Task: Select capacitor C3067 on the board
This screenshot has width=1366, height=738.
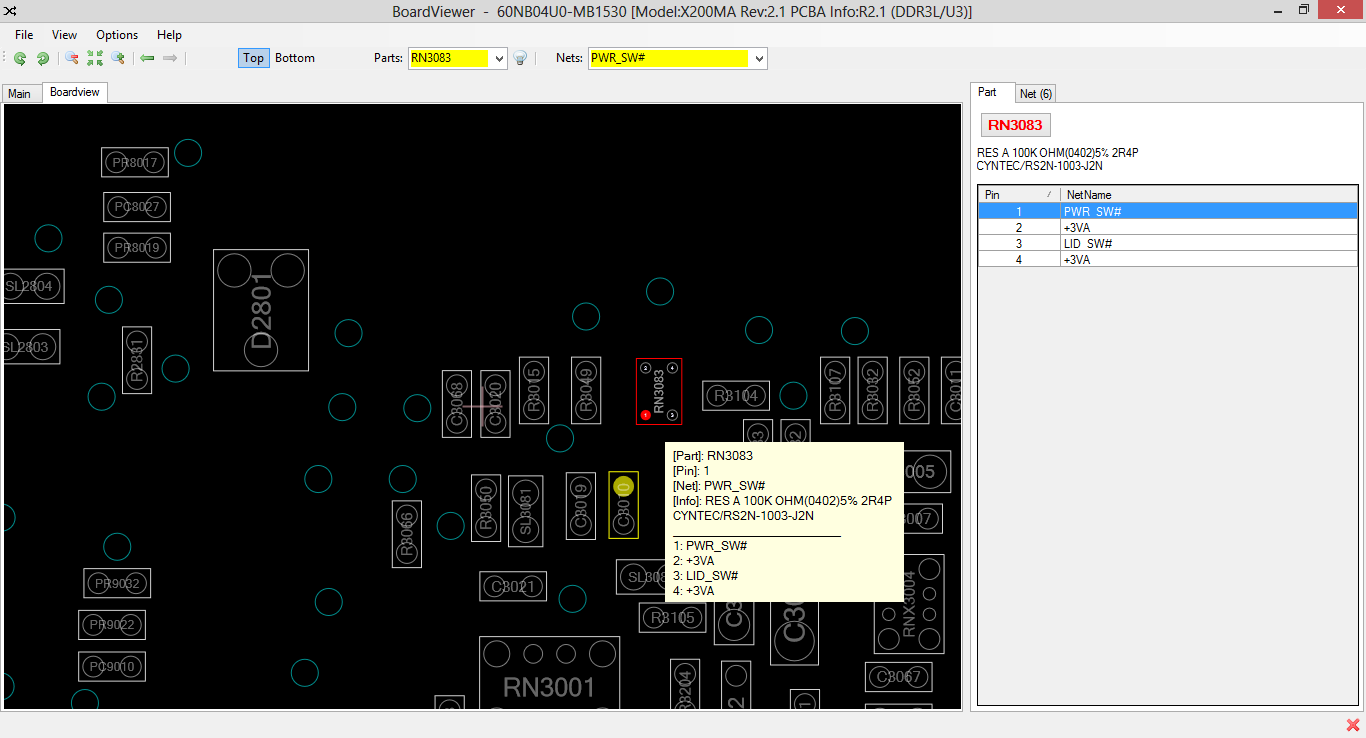Action: (899, 677)
